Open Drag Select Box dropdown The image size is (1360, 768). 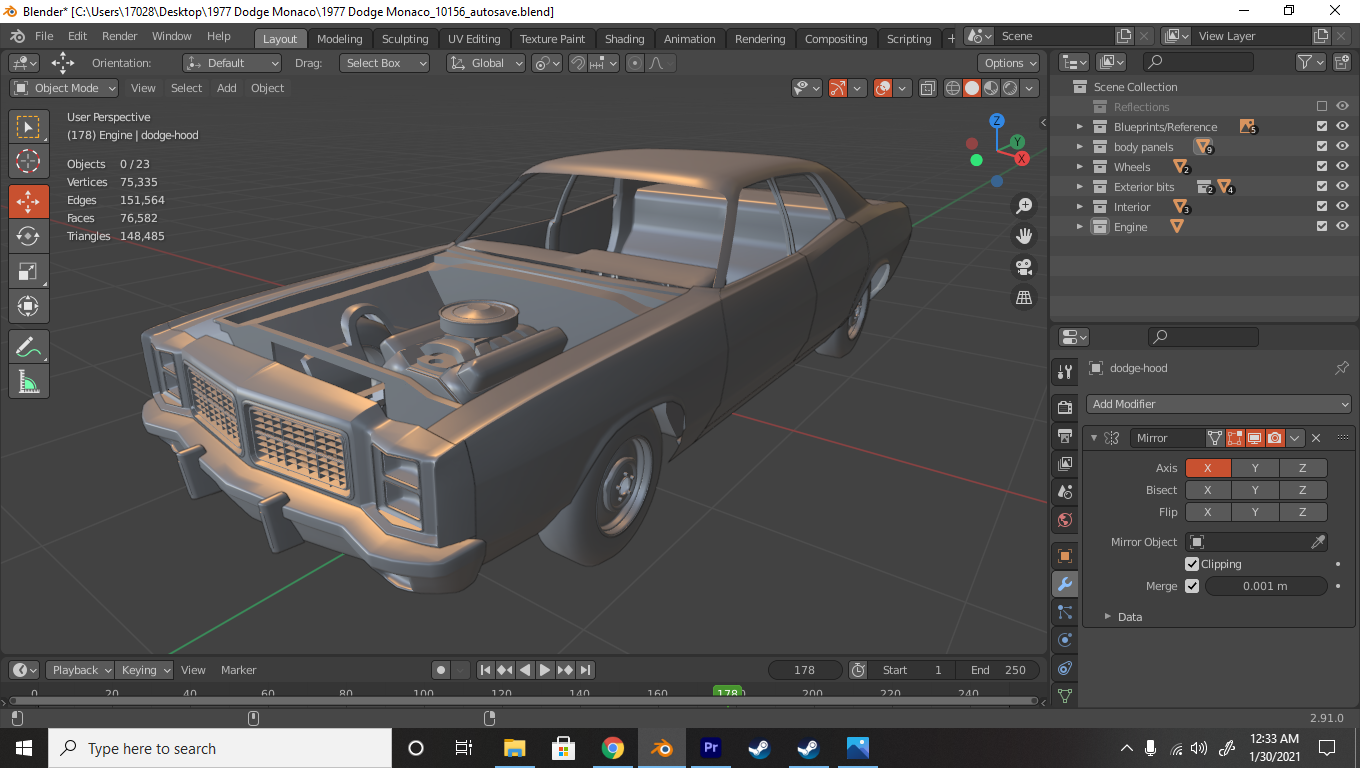384,63
